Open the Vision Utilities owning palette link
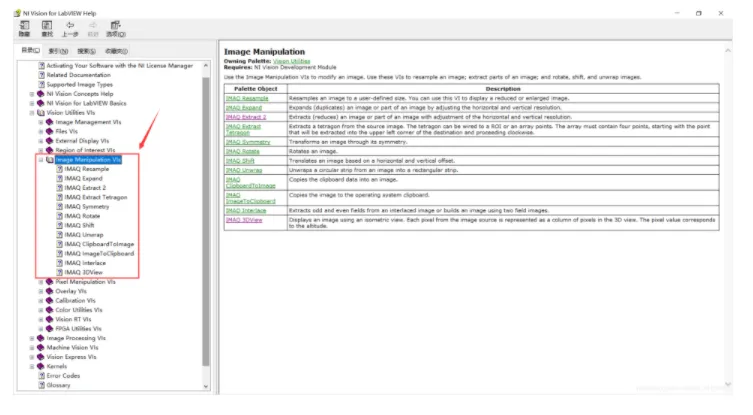Screen dimensions: 753x415 291,61
